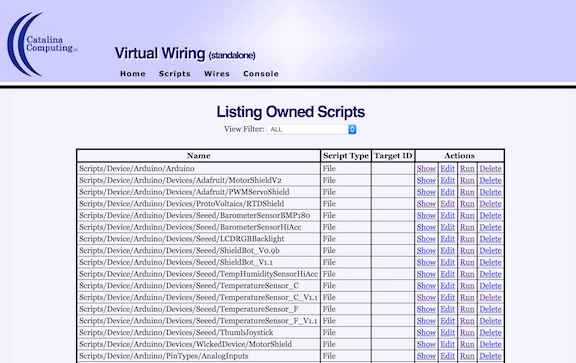Show the ShieldBot_V0.9b script
The height and width of the screenshot is (363, 576).
pos(426,251)
